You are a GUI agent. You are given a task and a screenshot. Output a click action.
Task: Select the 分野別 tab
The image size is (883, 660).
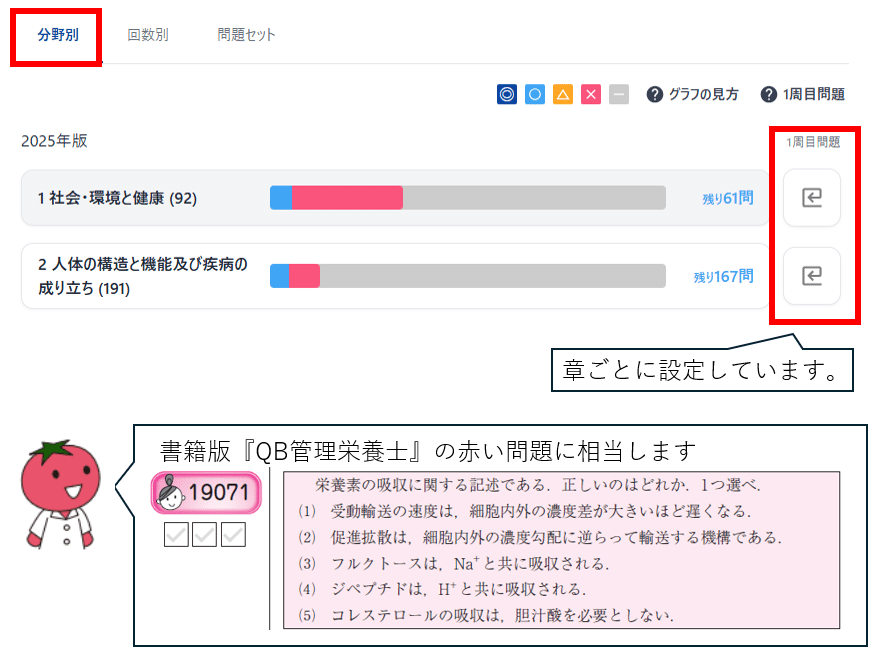[57, 35]
